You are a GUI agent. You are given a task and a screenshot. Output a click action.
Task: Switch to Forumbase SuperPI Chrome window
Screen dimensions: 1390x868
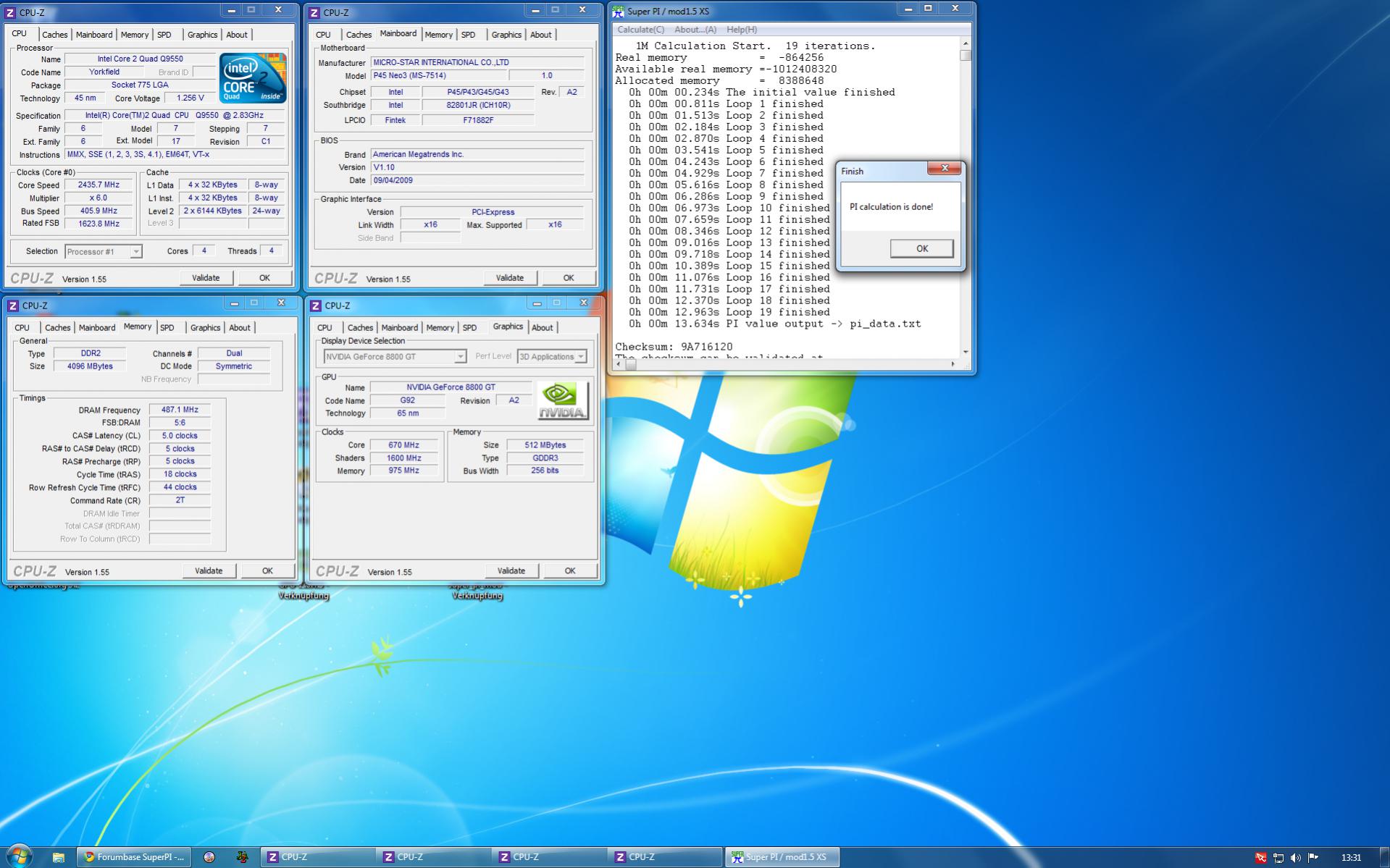(x=134, y=857)
